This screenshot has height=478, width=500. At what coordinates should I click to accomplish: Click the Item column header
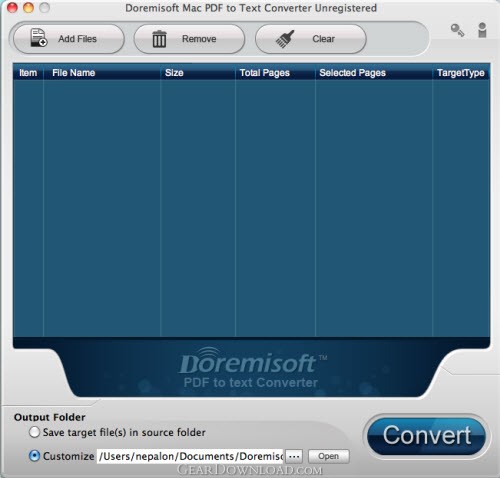point(28,73)
